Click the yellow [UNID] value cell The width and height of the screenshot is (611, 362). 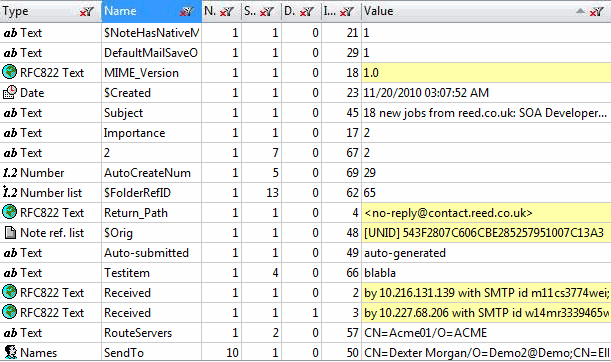click(486, 233)
